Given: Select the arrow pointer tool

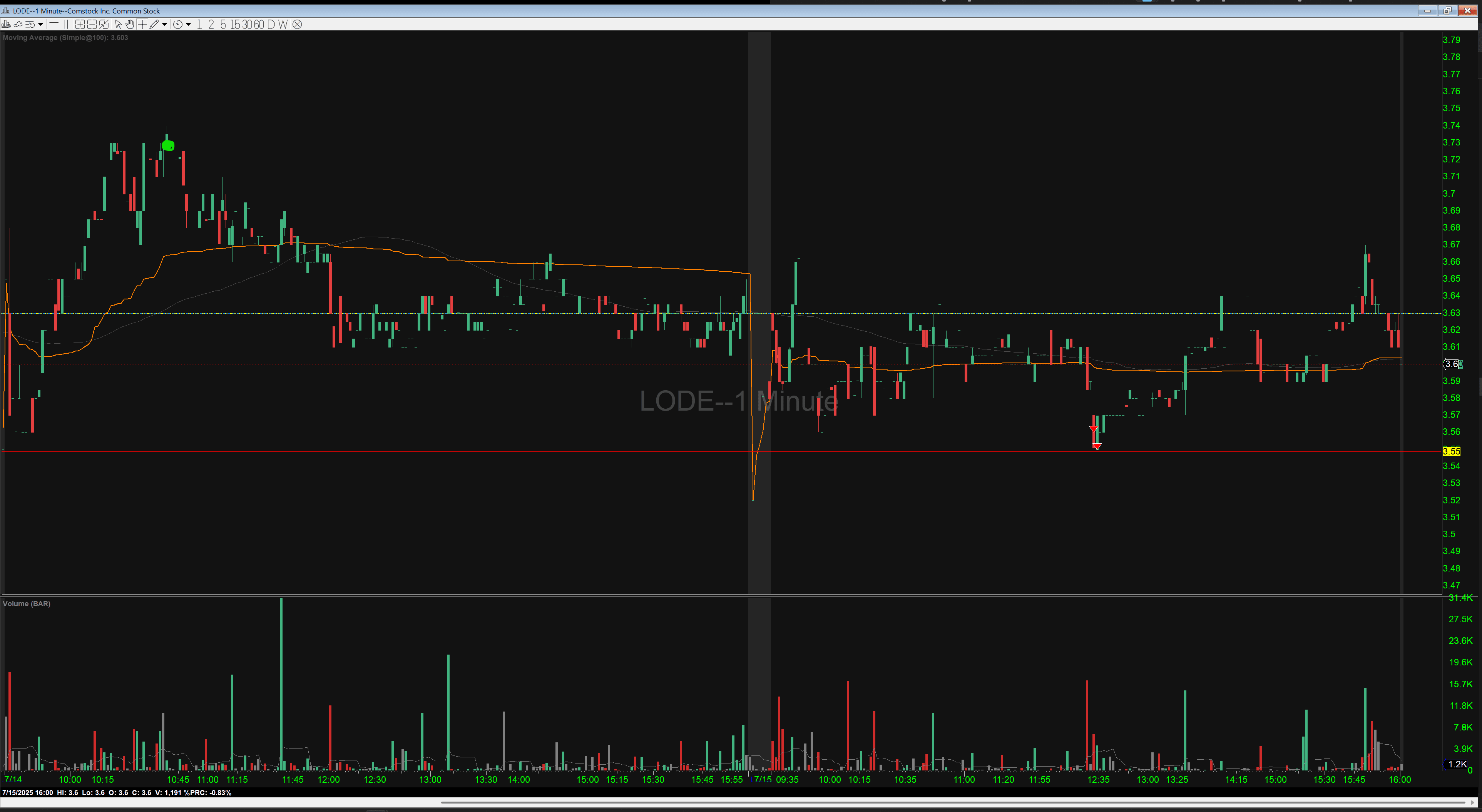Looking at the screenshot, I should [x=118, y=24].
